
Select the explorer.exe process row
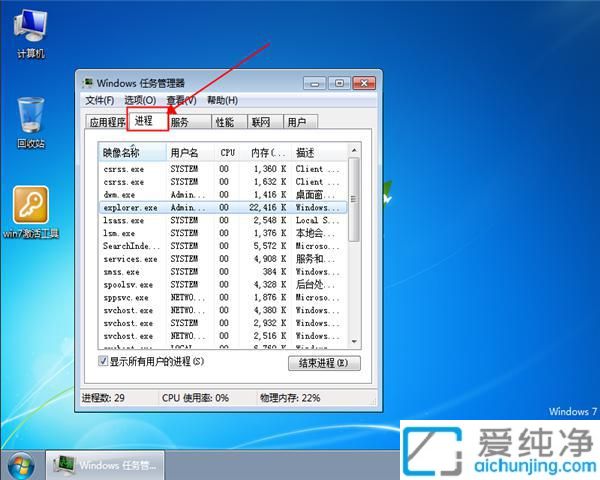tap(223, 207)
